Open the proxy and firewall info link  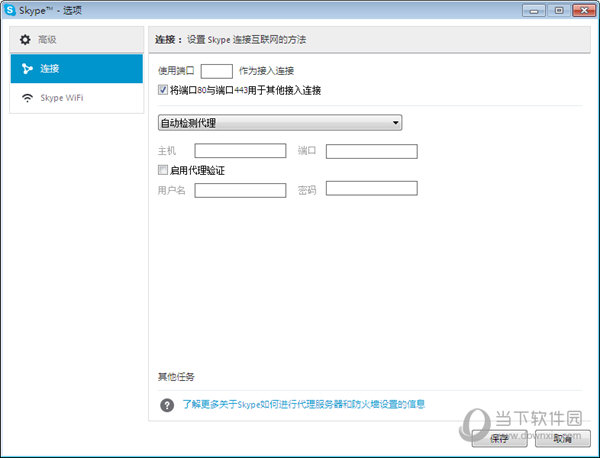303,404
